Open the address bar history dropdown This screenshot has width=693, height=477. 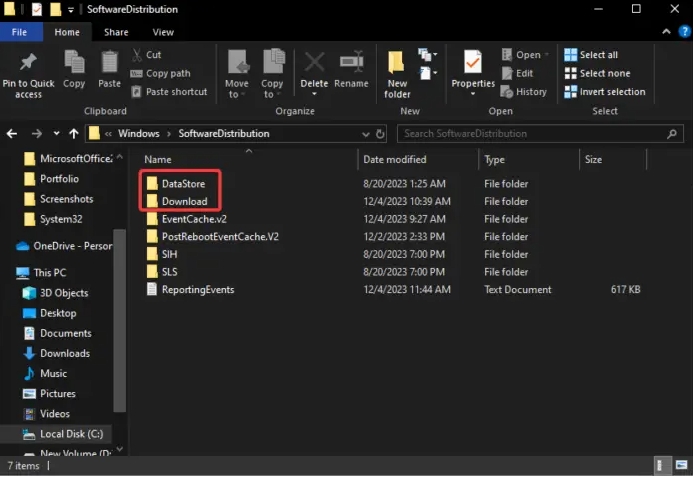[x=363, y=133]
